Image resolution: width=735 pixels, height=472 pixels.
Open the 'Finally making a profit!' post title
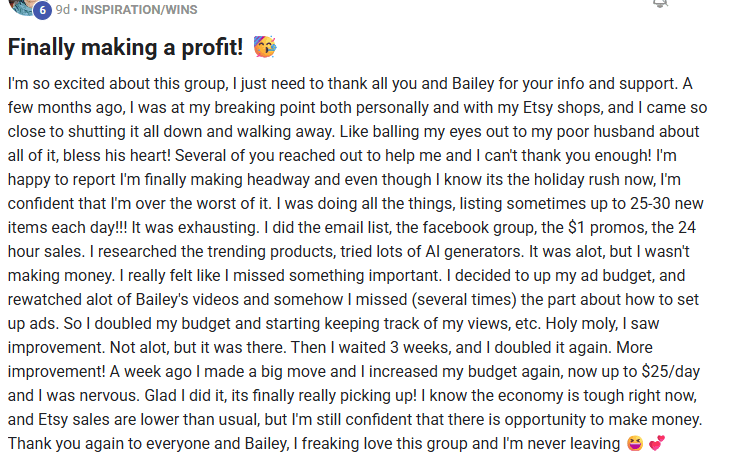point(126,47)
